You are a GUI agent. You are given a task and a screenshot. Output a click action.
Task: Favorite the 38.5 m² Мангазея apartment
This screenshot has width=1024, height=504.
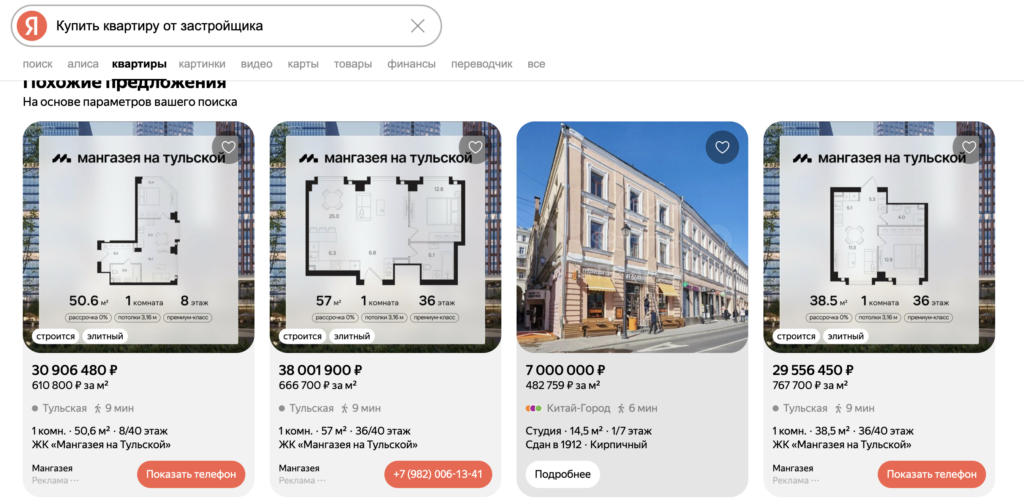click(968, 148)
